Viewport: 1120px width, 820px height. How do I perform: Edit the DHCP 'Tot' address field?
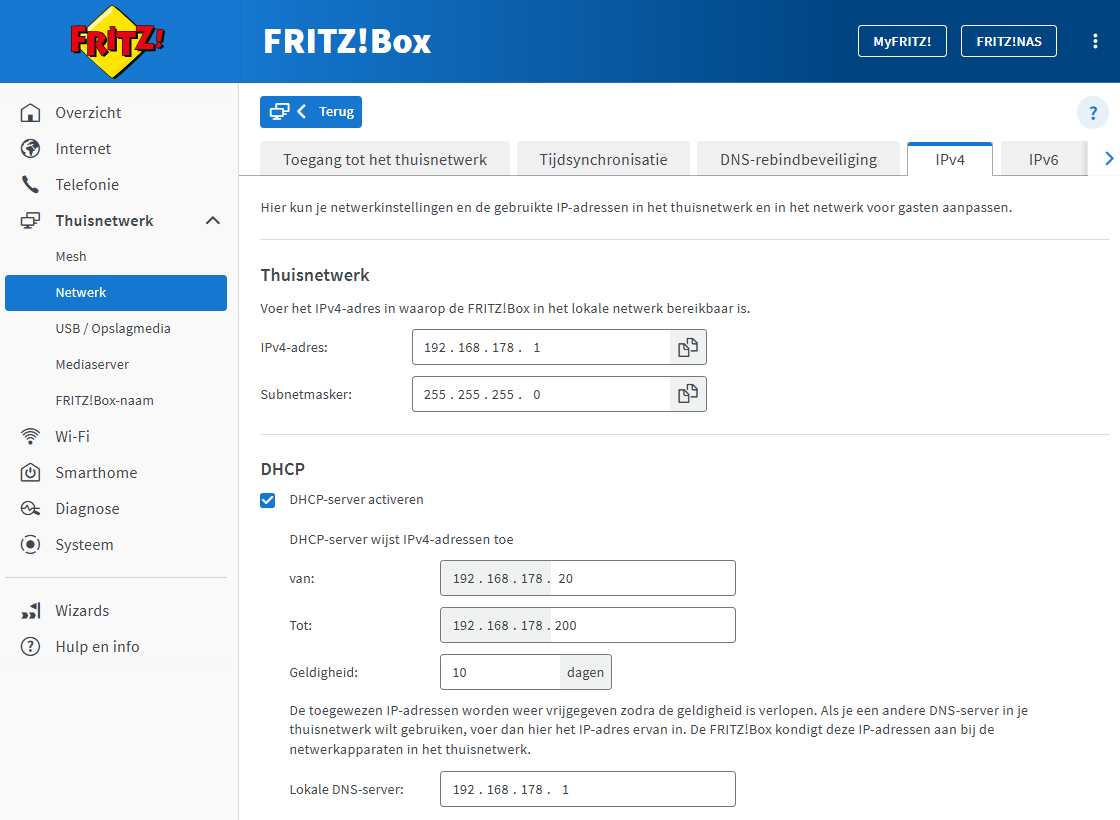click(x=588, y=626)
